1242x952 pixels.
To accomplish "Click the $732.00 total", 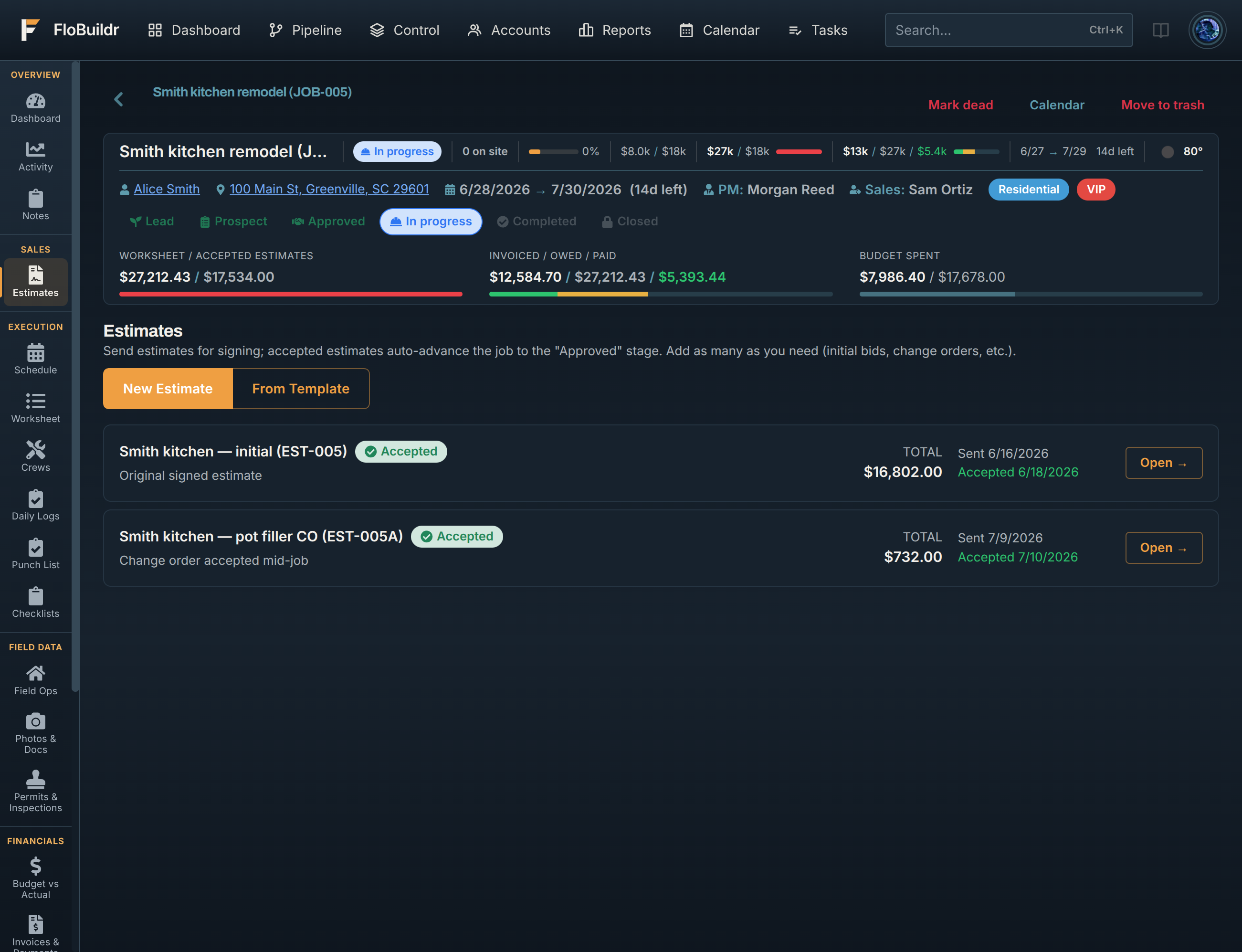I will point(913,557).
